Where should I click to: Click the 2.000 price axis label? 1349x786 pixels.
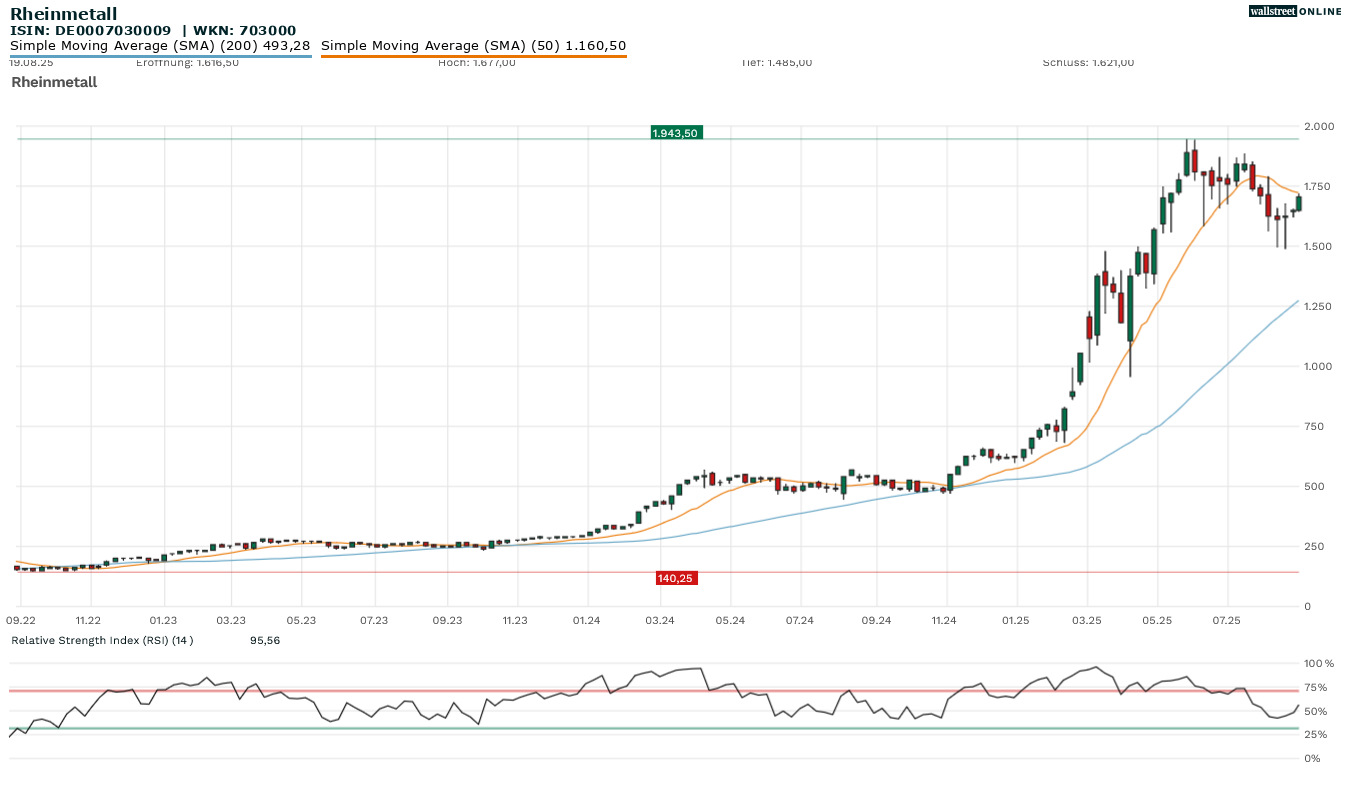point(1319,126)
